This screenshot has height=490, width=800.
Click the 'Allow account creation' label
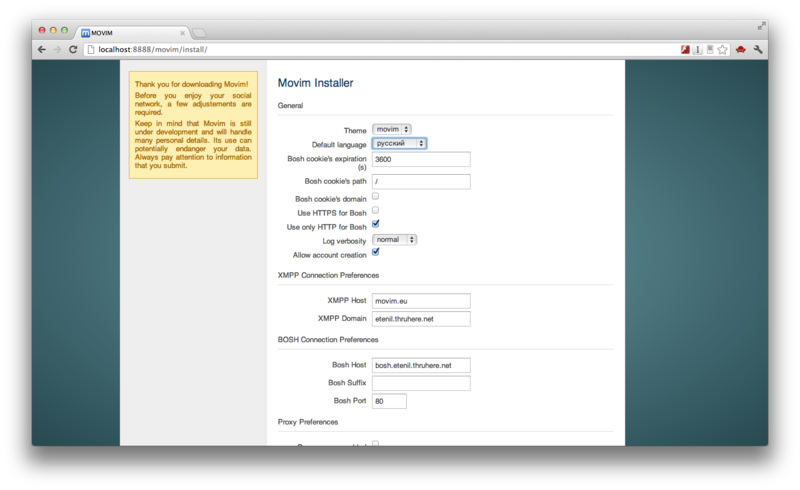(330, 255)
